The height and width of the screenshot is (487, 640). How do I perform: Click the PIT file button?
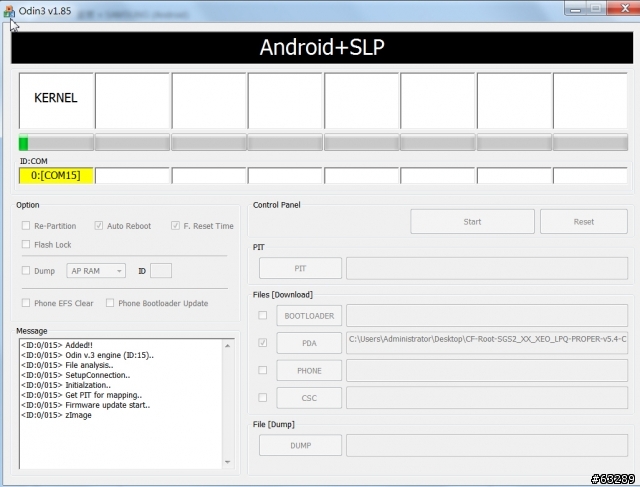pos(300,268)
